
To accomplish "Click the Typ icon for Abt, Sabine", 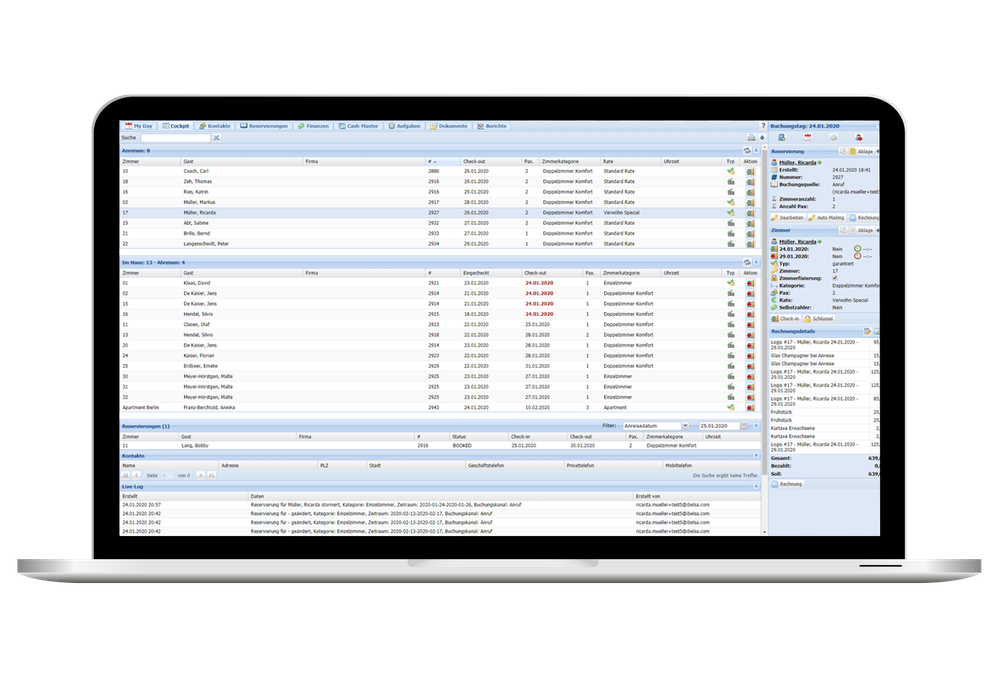I will click(x=731, y=223).
